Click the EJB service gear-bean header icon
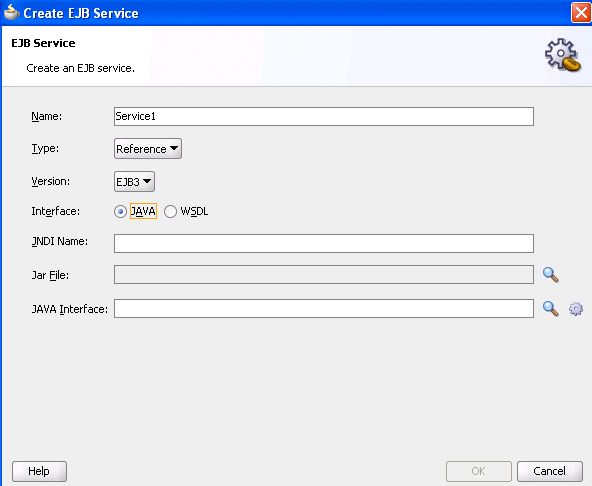The width and height of the screenshot is (592, 486). [x=563, y=55]
